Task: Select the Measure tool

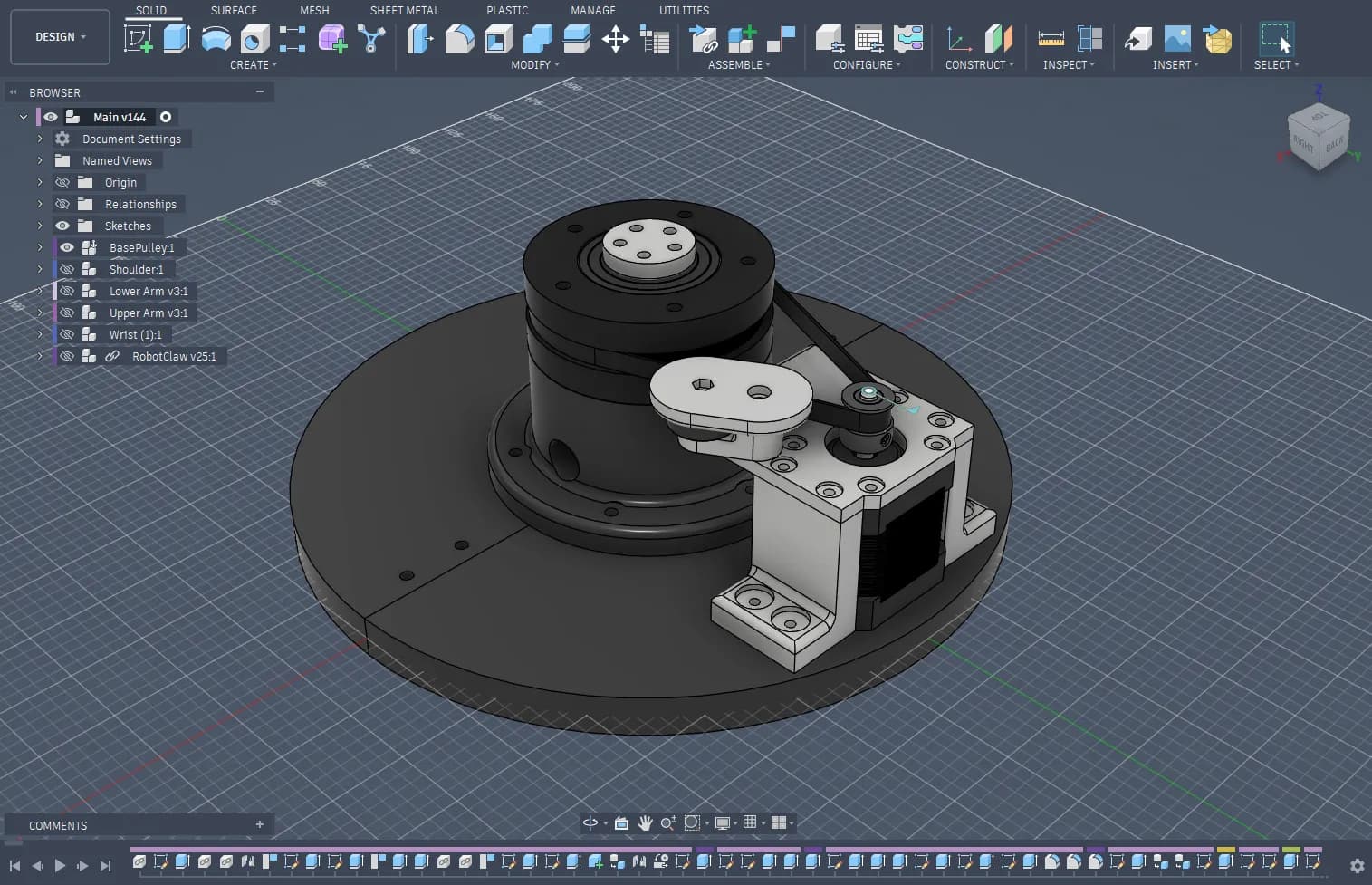Action: (1051, 39)
